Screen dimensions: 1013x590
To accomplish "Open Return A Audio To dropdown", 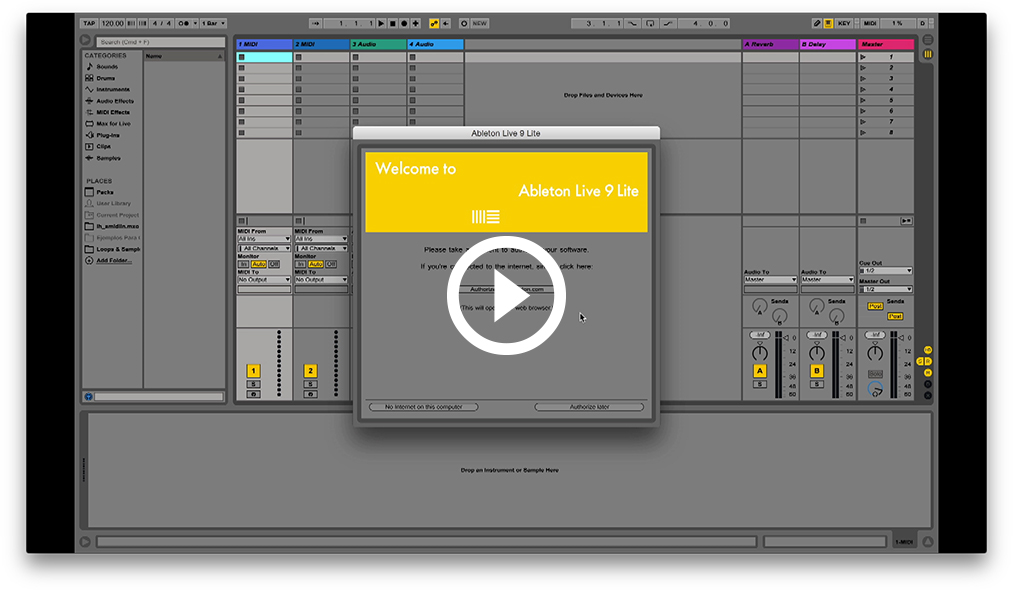I will tap(771, 280).
